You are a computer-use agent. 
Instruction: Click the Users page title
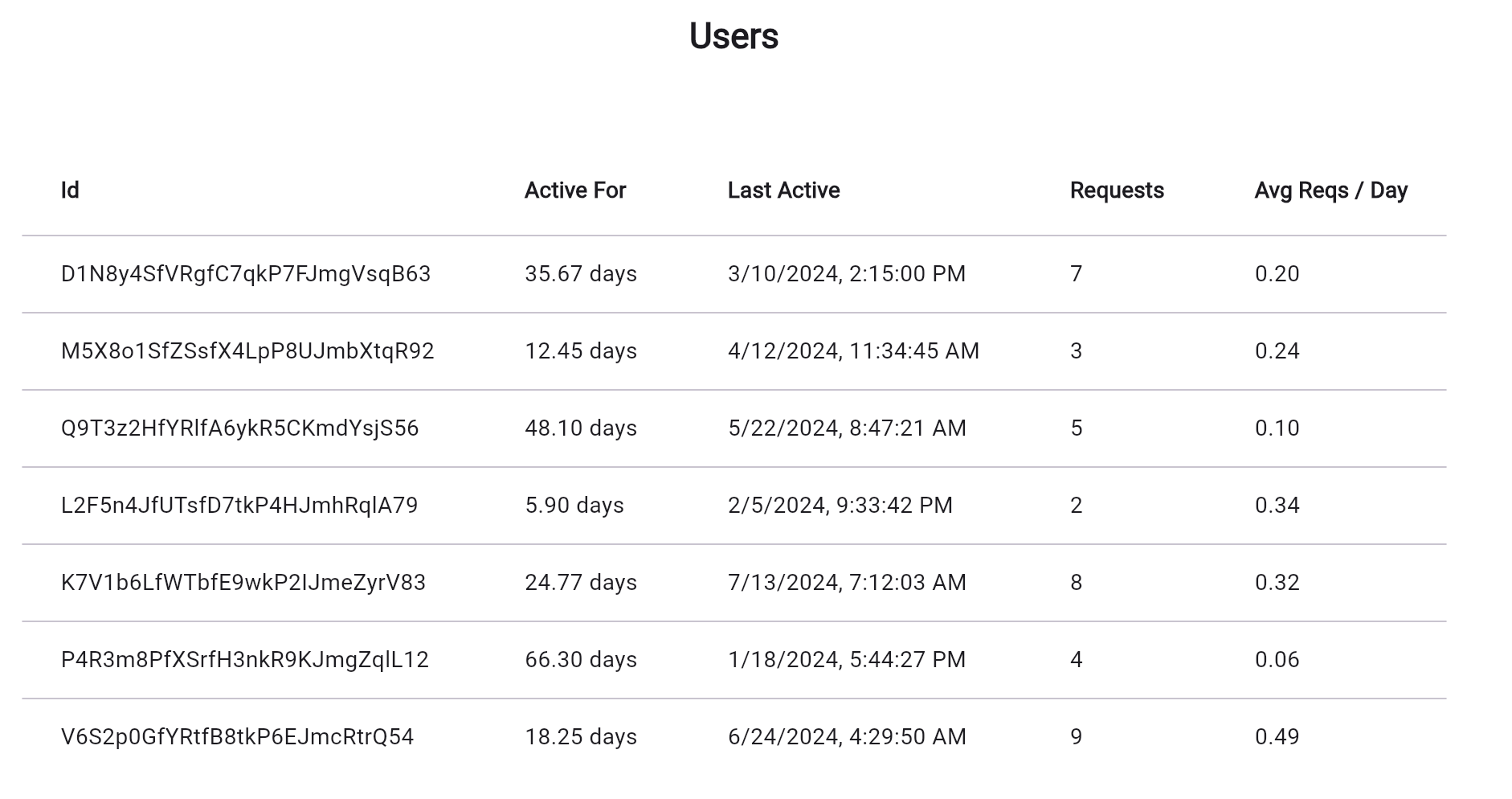[733, 35]
